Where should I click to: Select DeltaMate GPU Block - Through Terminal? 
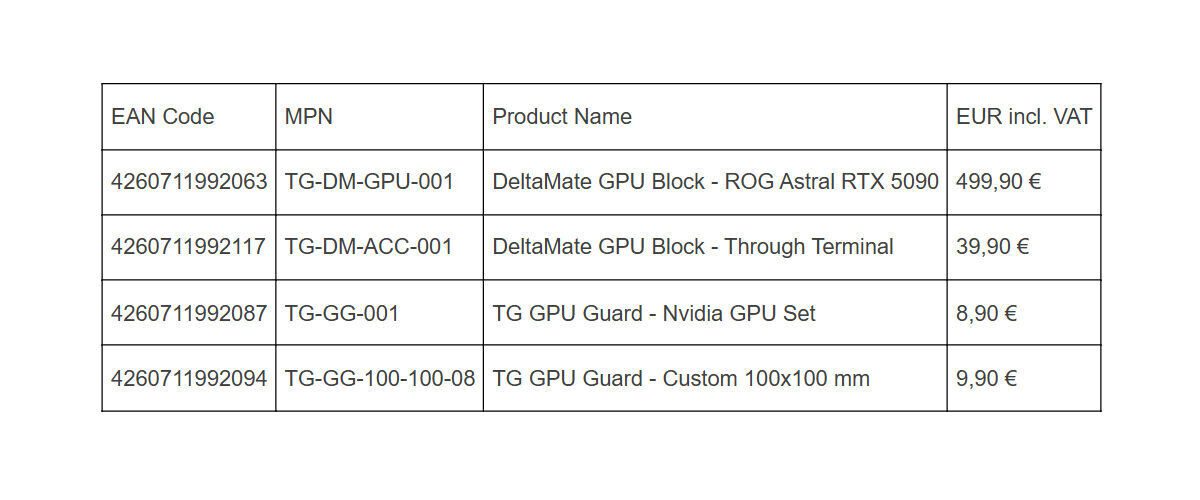(692, 247)
